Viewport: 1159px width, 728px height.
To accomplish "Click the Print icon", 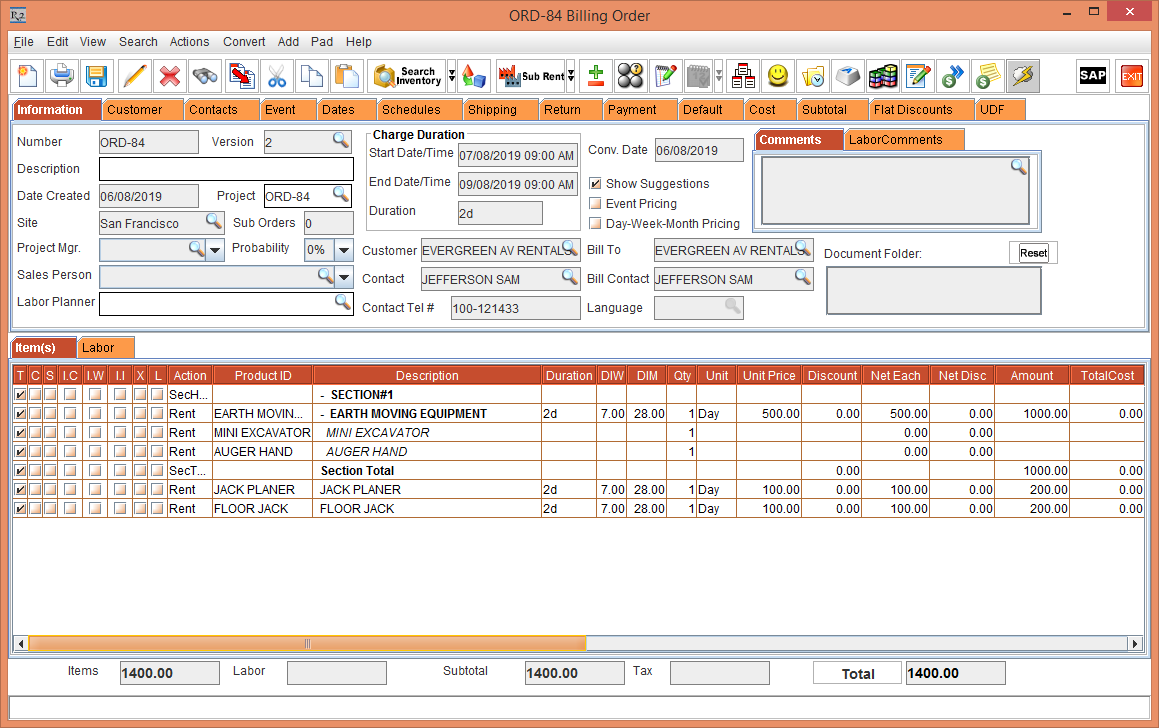I will point(61,75).
